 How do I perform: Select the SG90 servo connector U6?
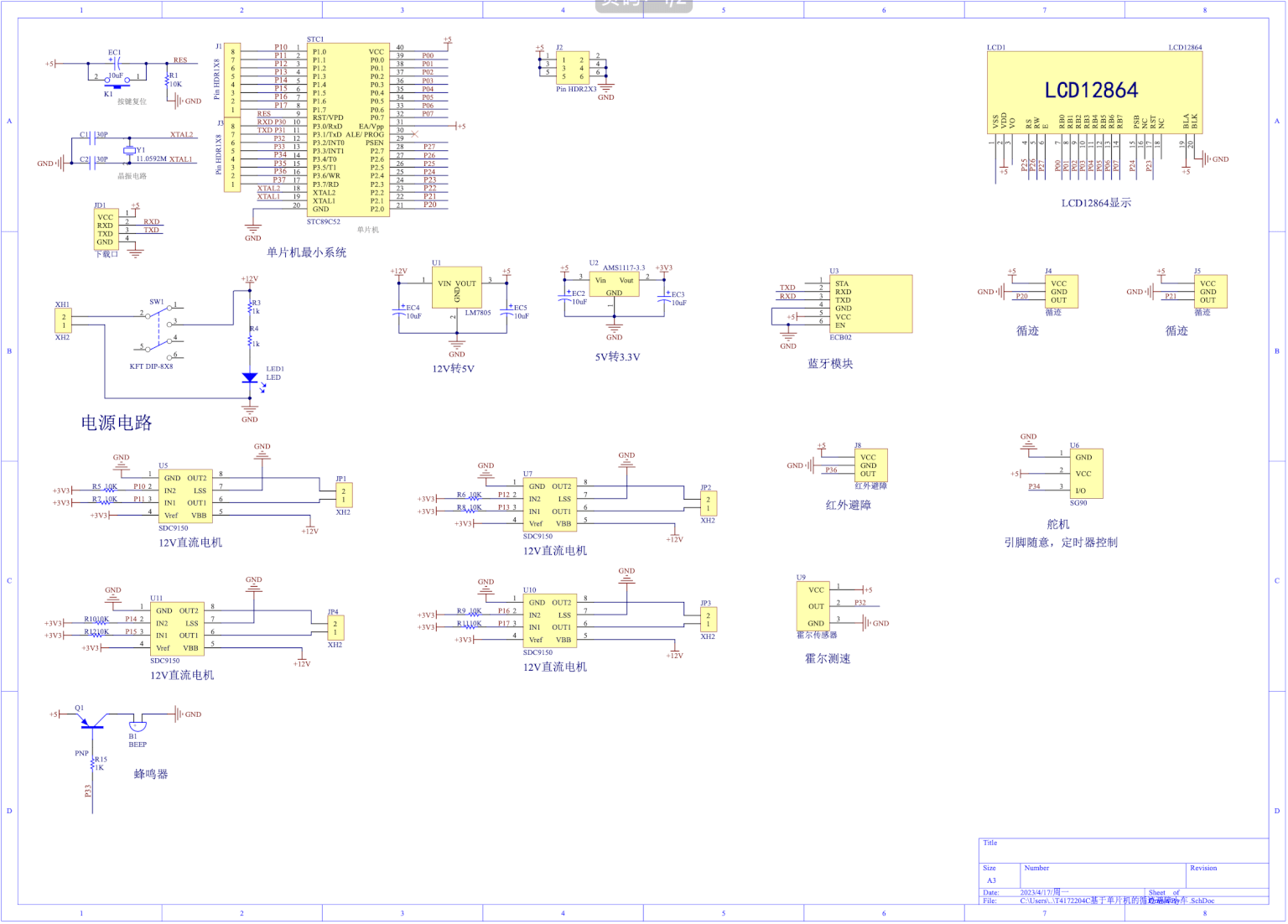(x=1086, y=474)
